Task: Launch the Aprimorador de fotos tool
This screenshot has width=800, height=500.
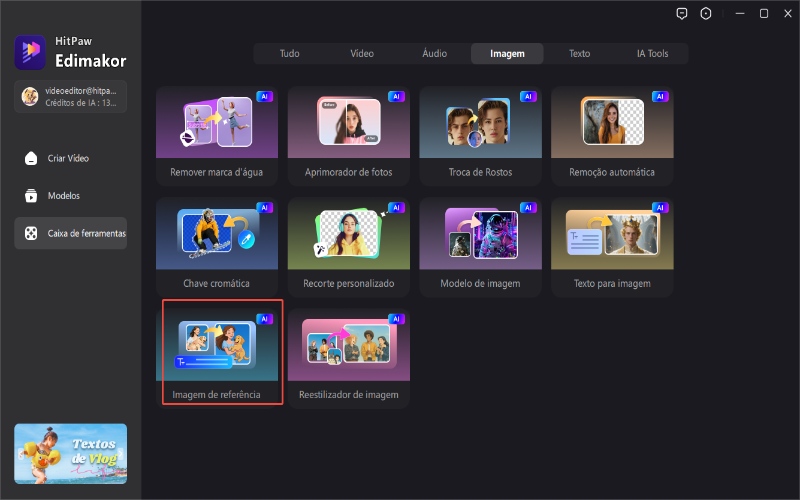Action: click(x=348, y=135)
